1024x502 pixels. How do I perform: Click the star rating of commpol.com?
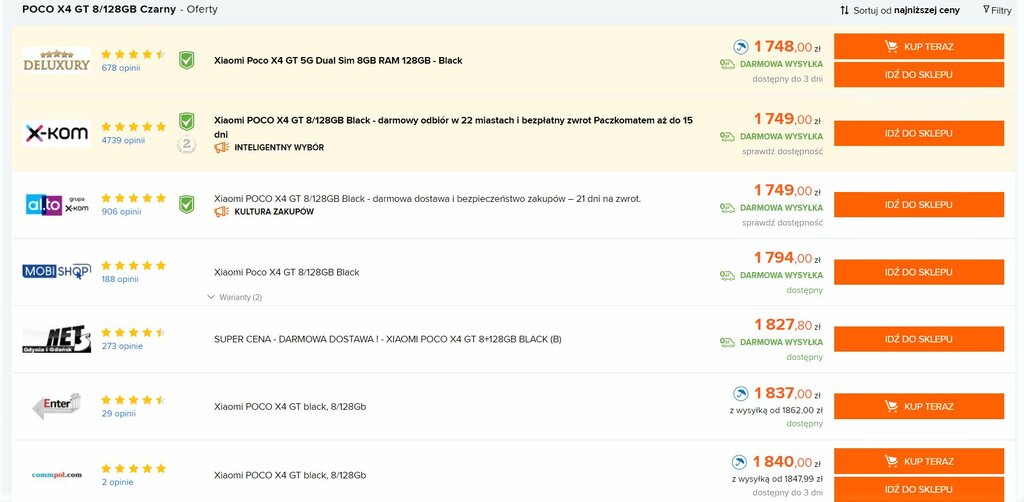[133, 469]
